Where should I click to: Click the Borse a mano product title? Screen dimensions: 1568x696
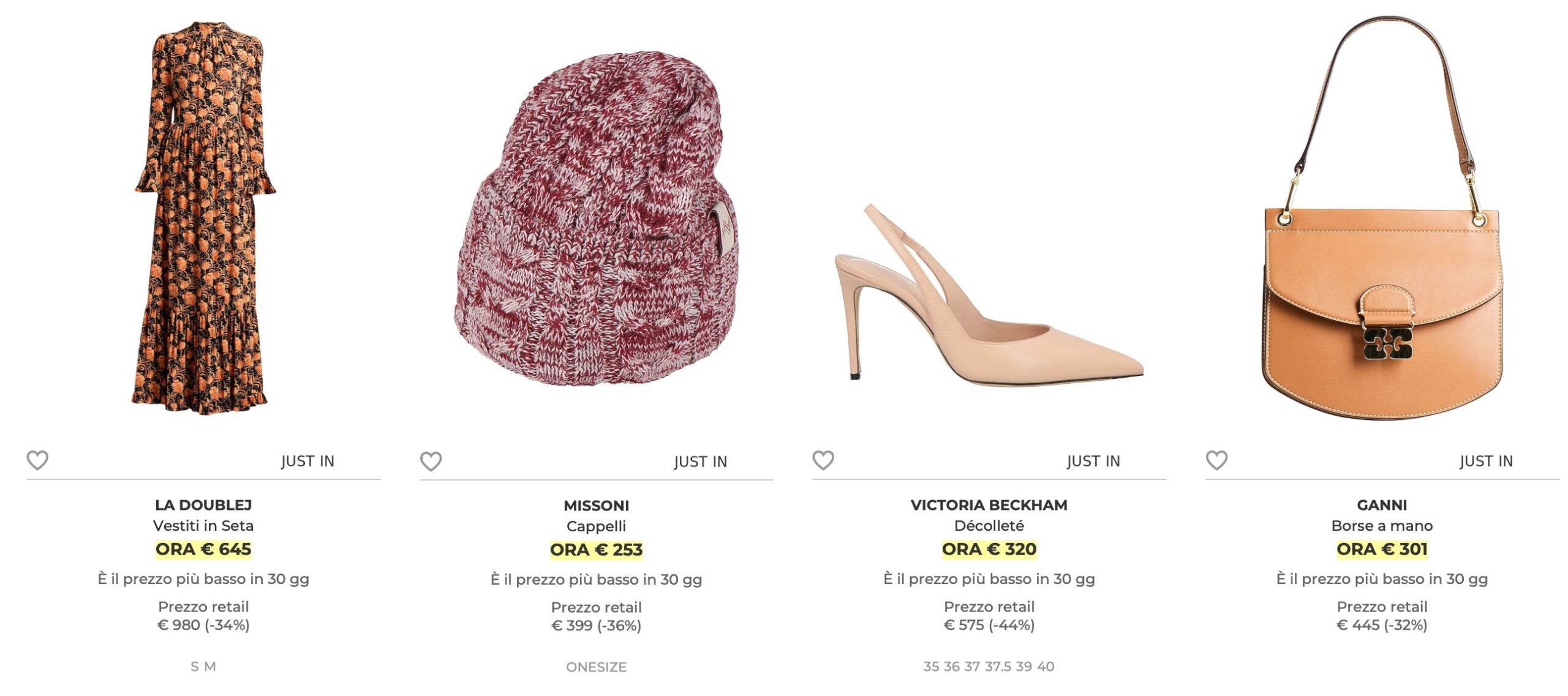(x=1382, y=526)
